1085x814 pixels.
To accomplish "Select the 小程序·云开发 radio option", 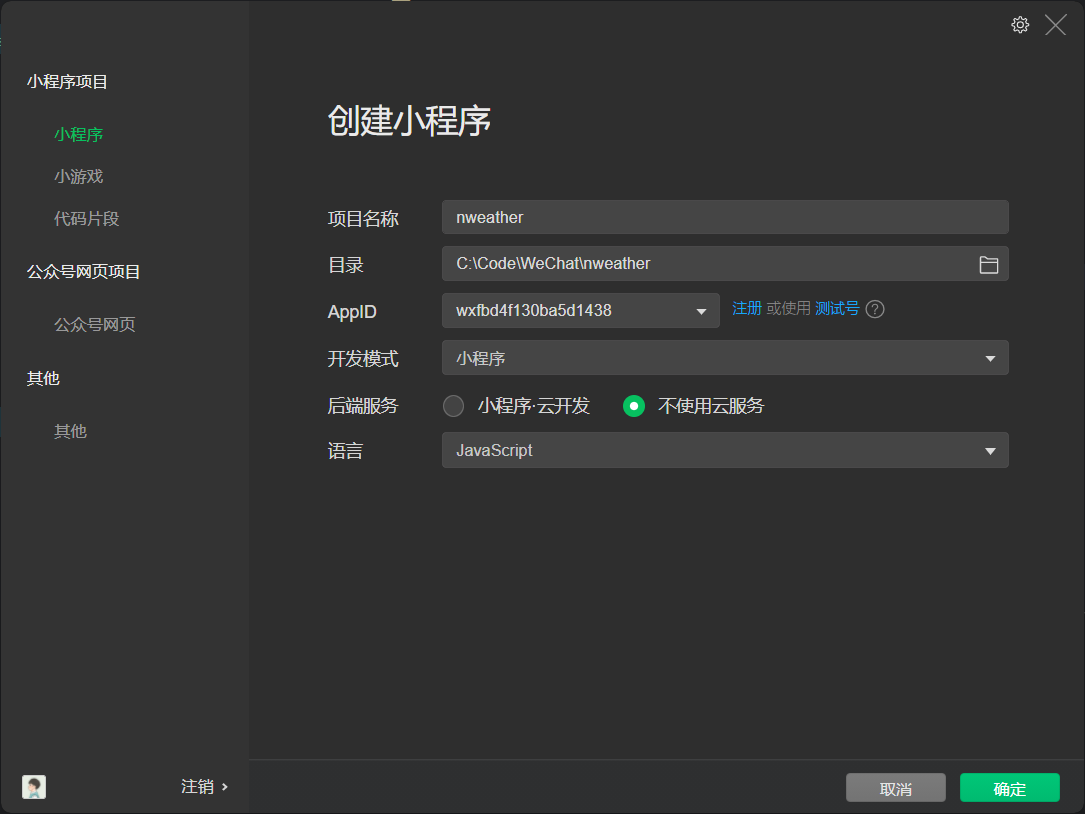I will (453, 406).
